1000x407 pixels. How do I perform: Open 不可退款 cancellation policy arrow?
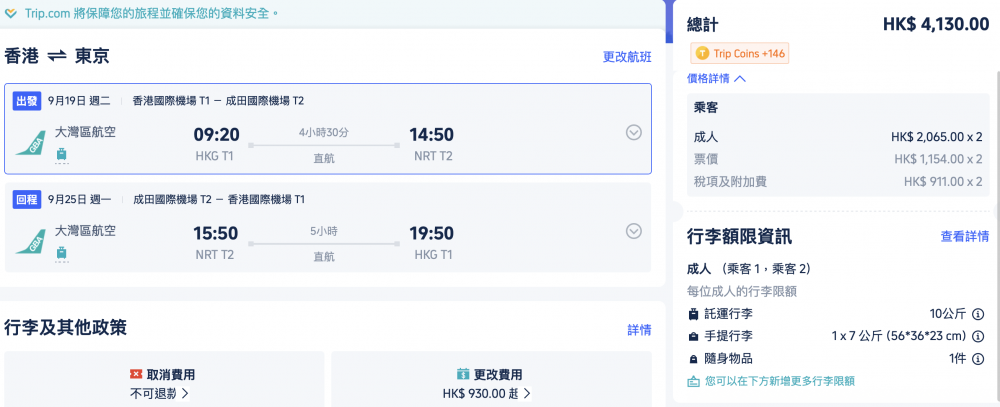[x=159, y=394]
